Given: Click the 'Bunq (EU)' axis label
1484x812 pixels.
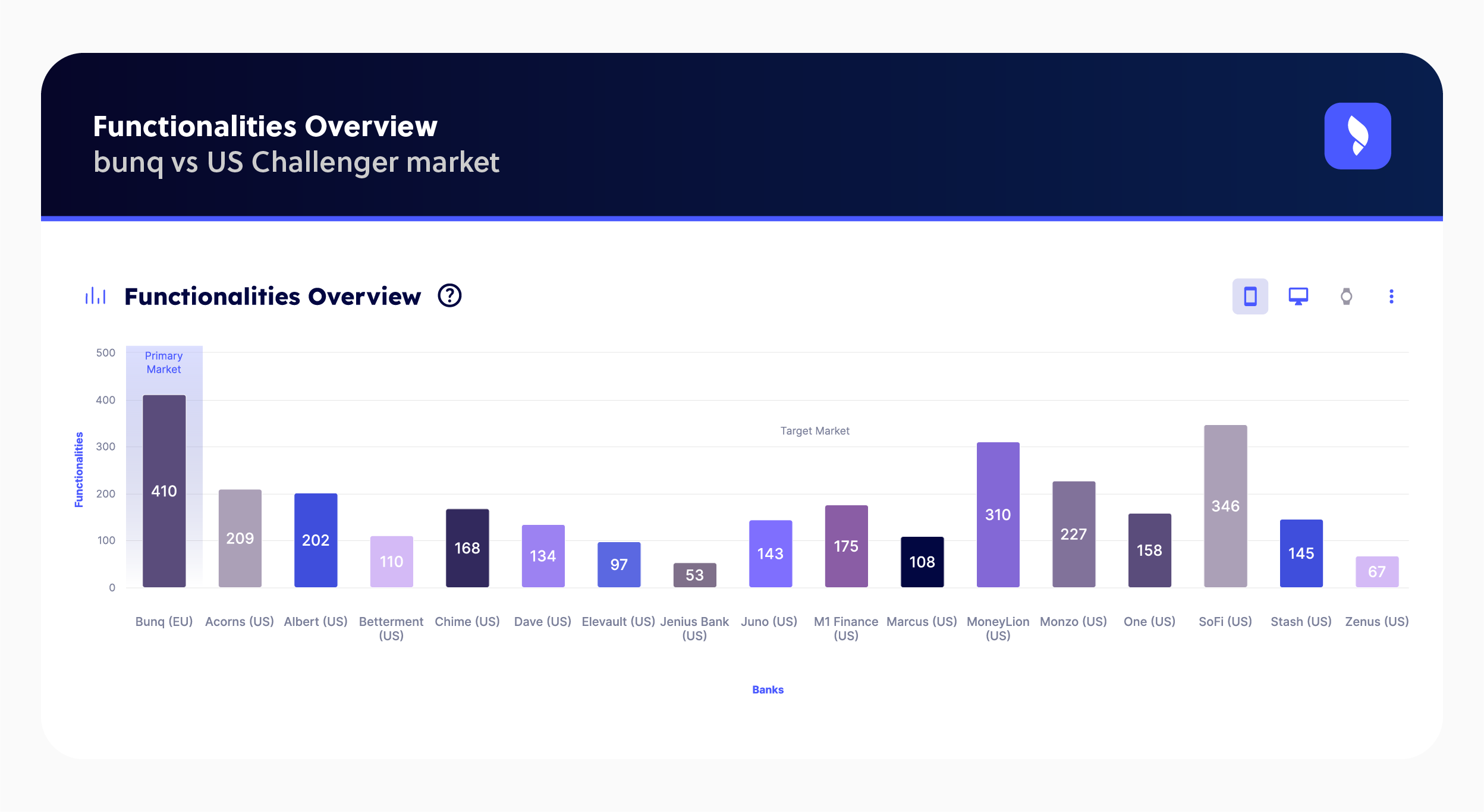Looking at the screenshot, I should click(164, 622).
